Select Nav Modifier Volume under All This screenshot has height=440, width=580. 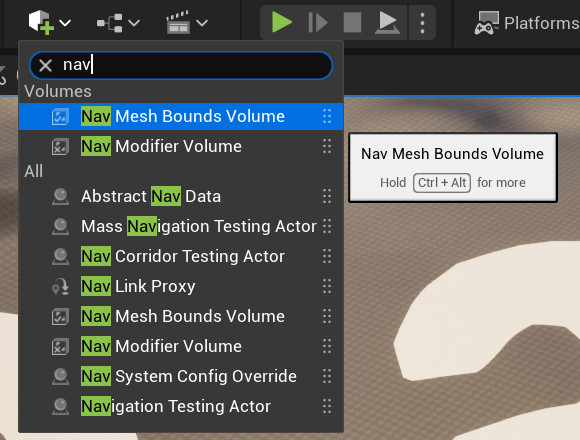coord(181,346)
